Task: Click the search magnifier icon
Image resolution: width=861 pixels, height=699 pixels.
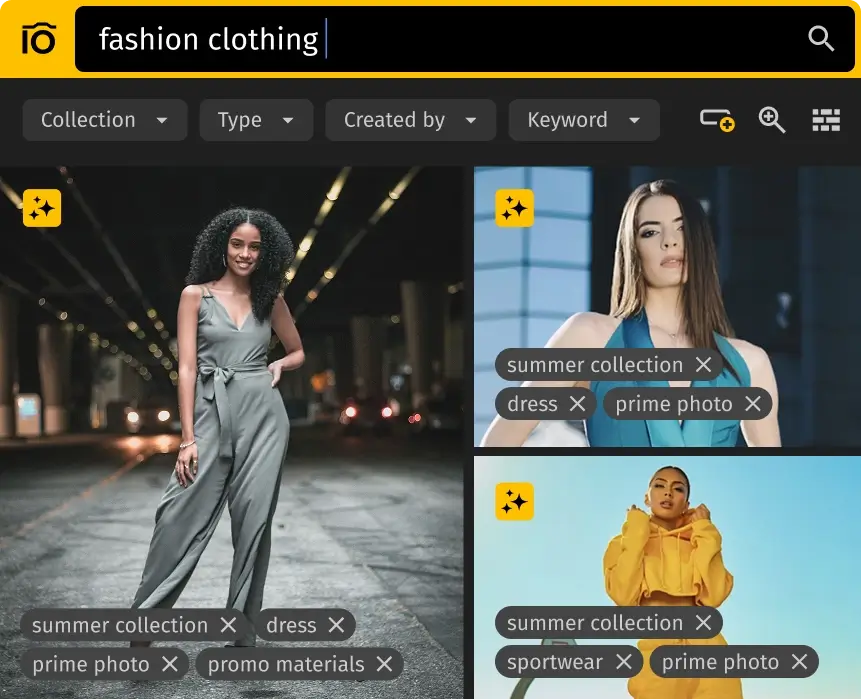Action: [821, 39]
